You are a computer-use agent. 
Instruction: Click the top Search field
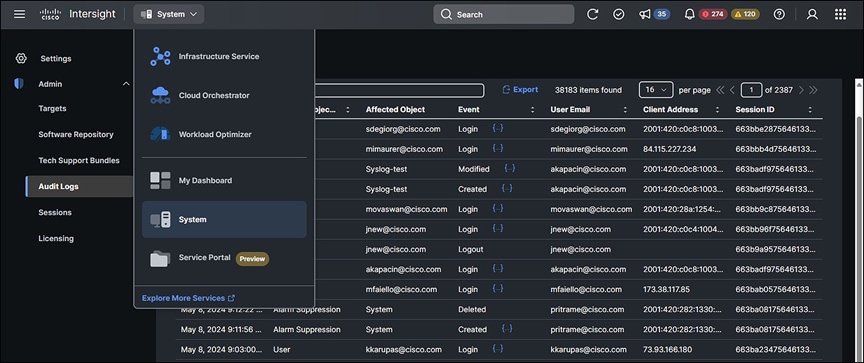click(x=504, y=14)
